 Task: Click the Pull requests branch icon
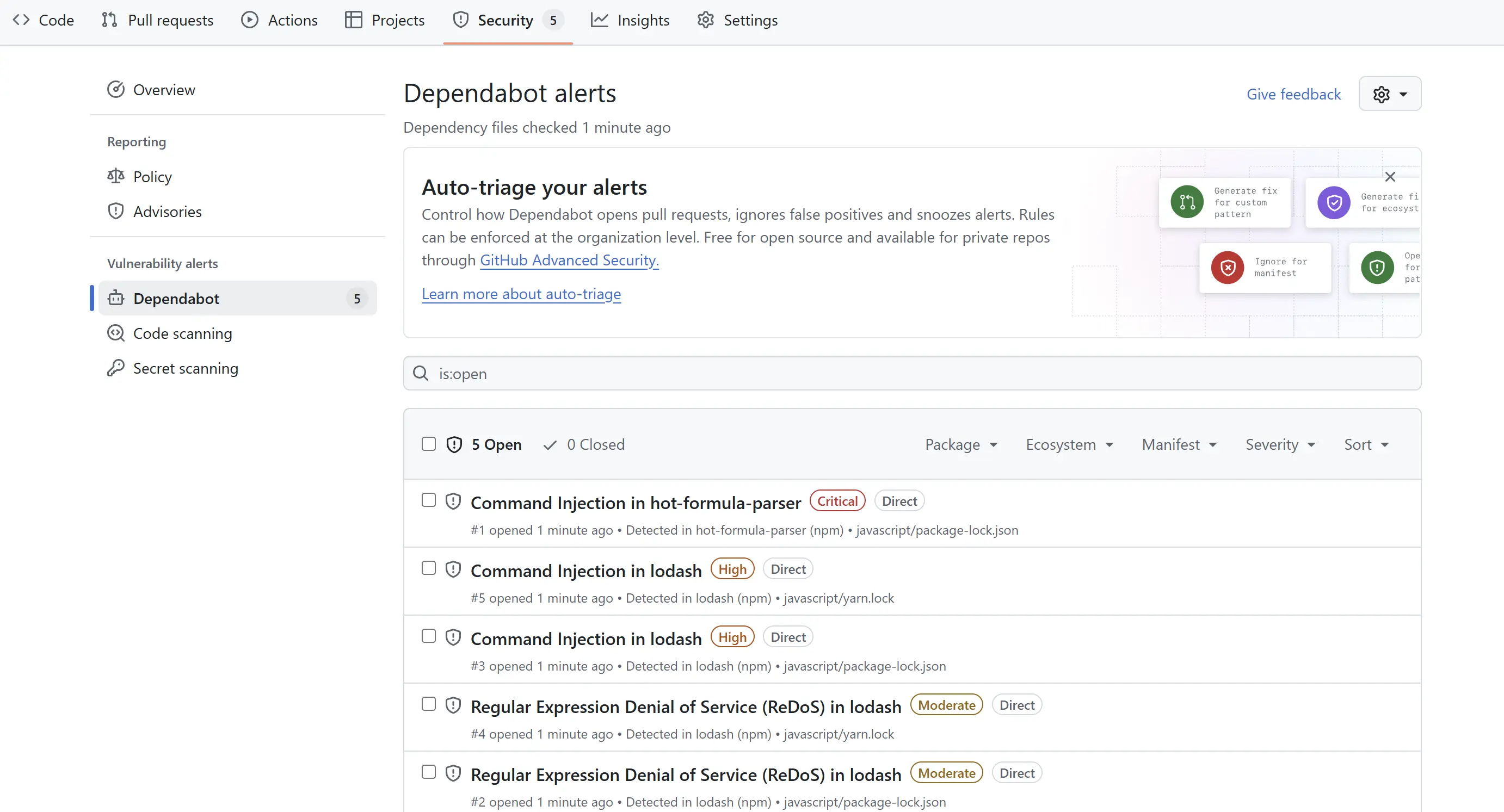pyautogui.click(x=109, y=20)
